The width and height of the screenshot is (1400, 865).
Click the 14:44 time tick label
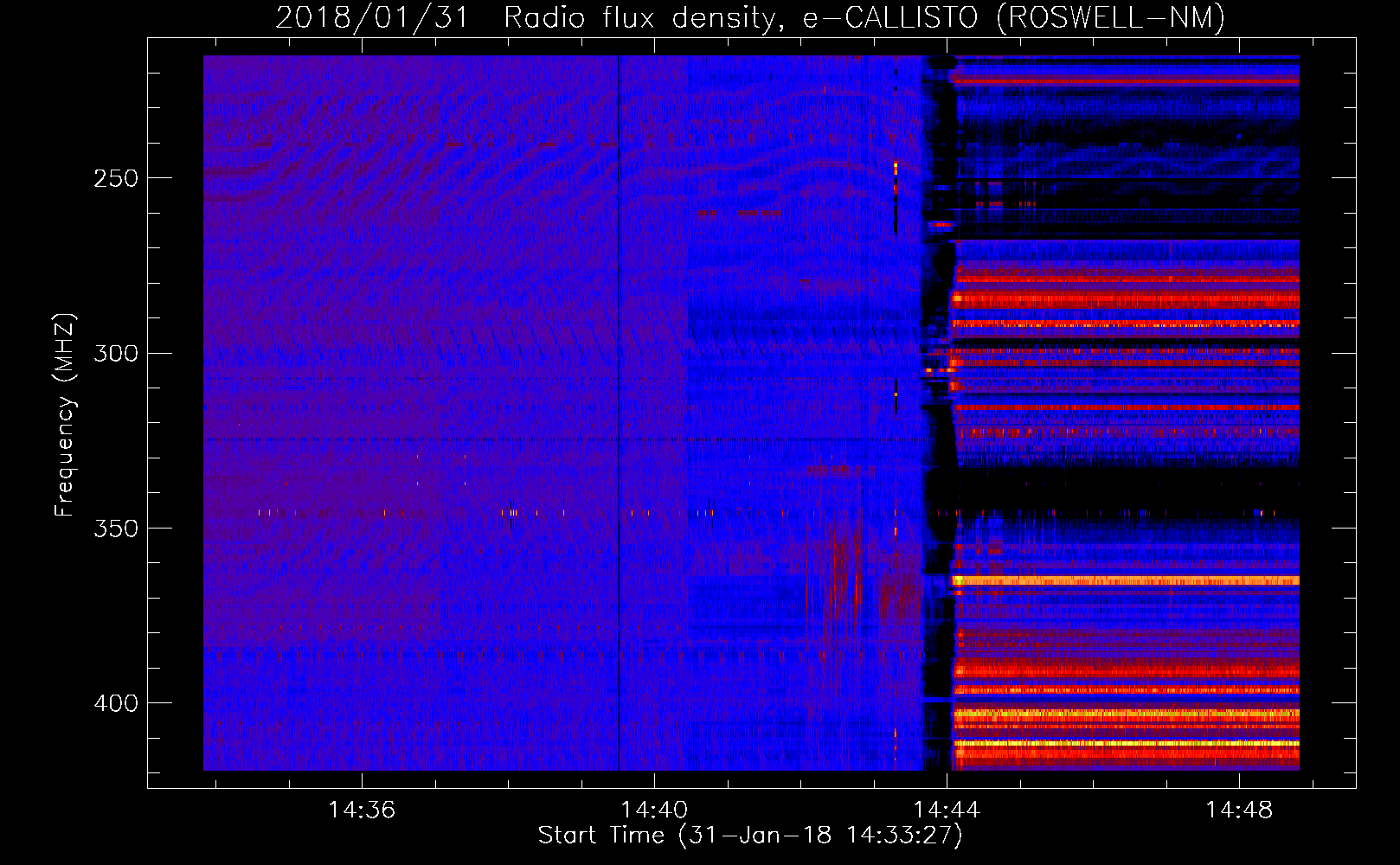pos(947,810)
